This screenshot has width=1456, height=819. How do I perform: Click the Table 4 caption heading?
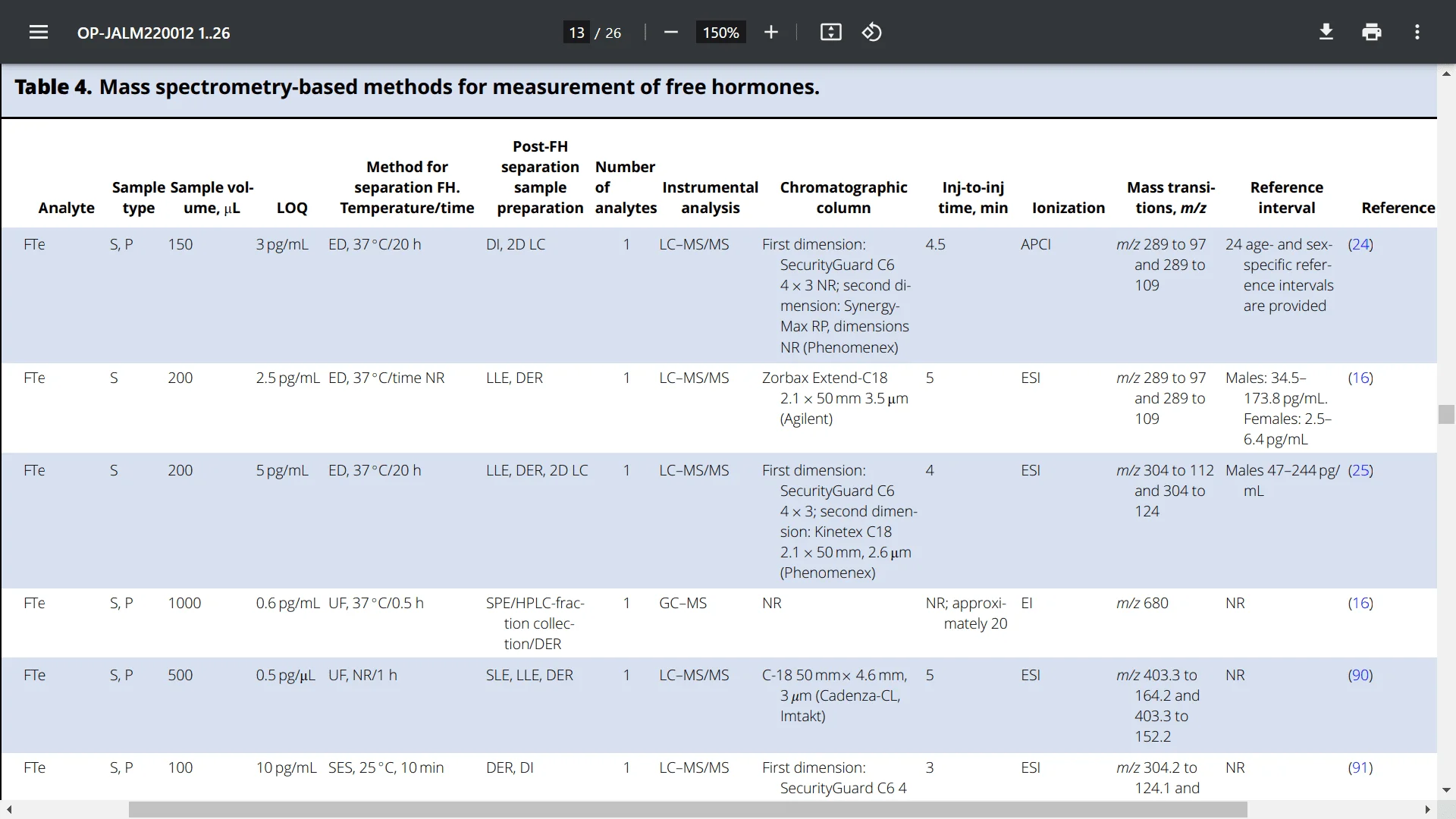[x=417, y=86]
